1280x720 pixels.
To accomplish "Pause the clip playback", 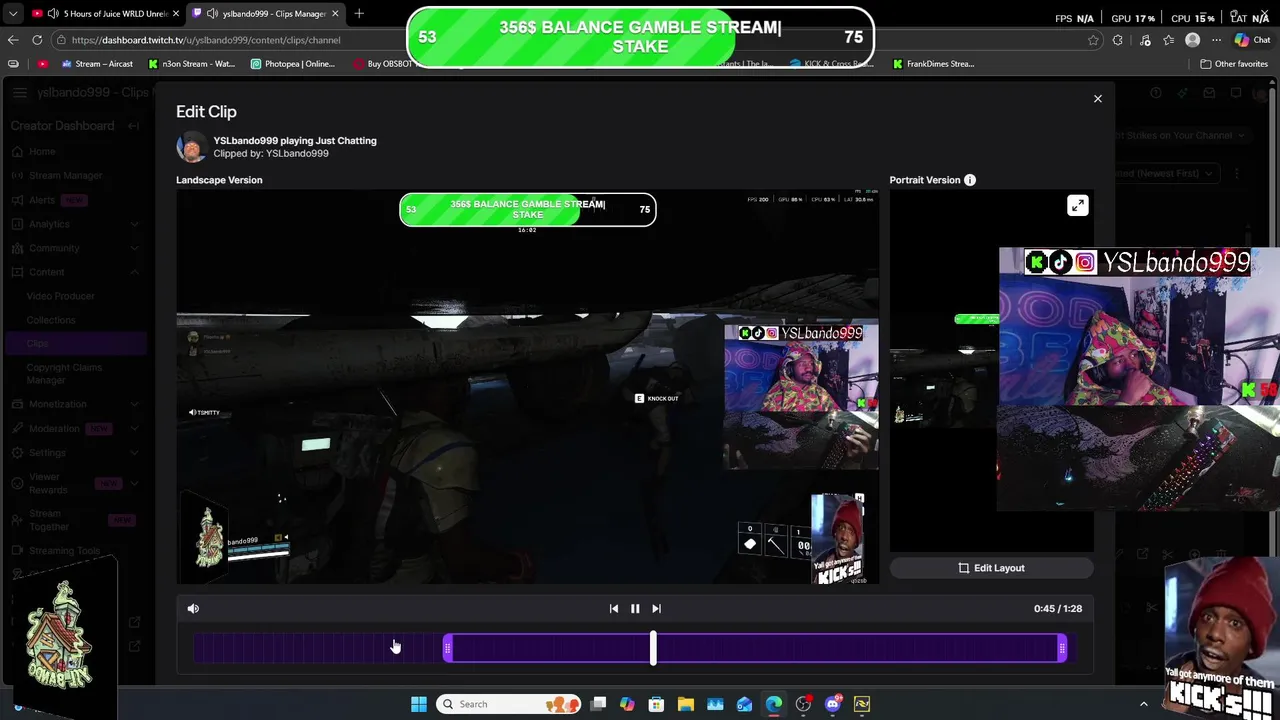I will (635, 608).
